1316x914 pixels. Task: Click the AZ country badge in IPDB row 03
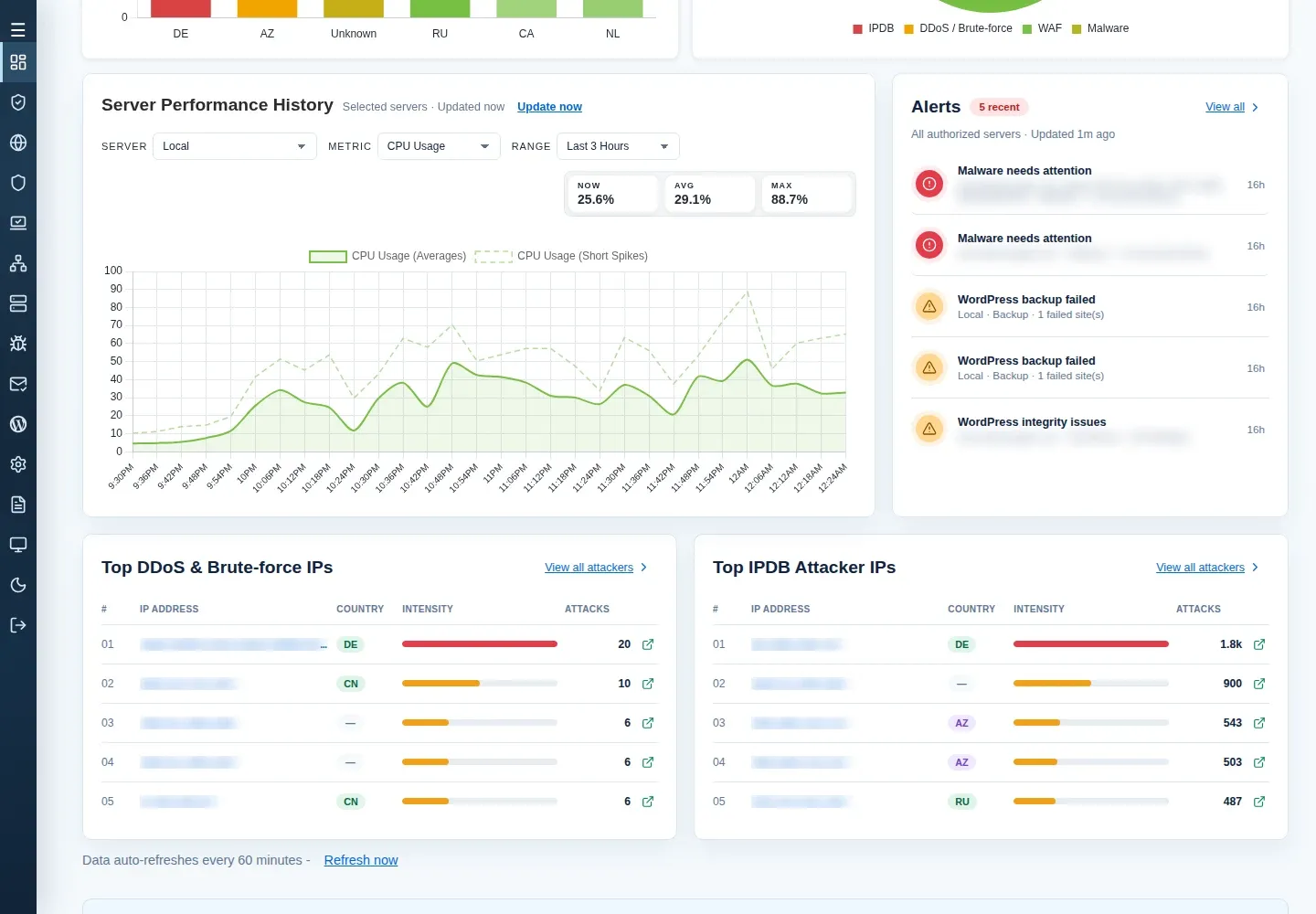[x=961, y=723]
